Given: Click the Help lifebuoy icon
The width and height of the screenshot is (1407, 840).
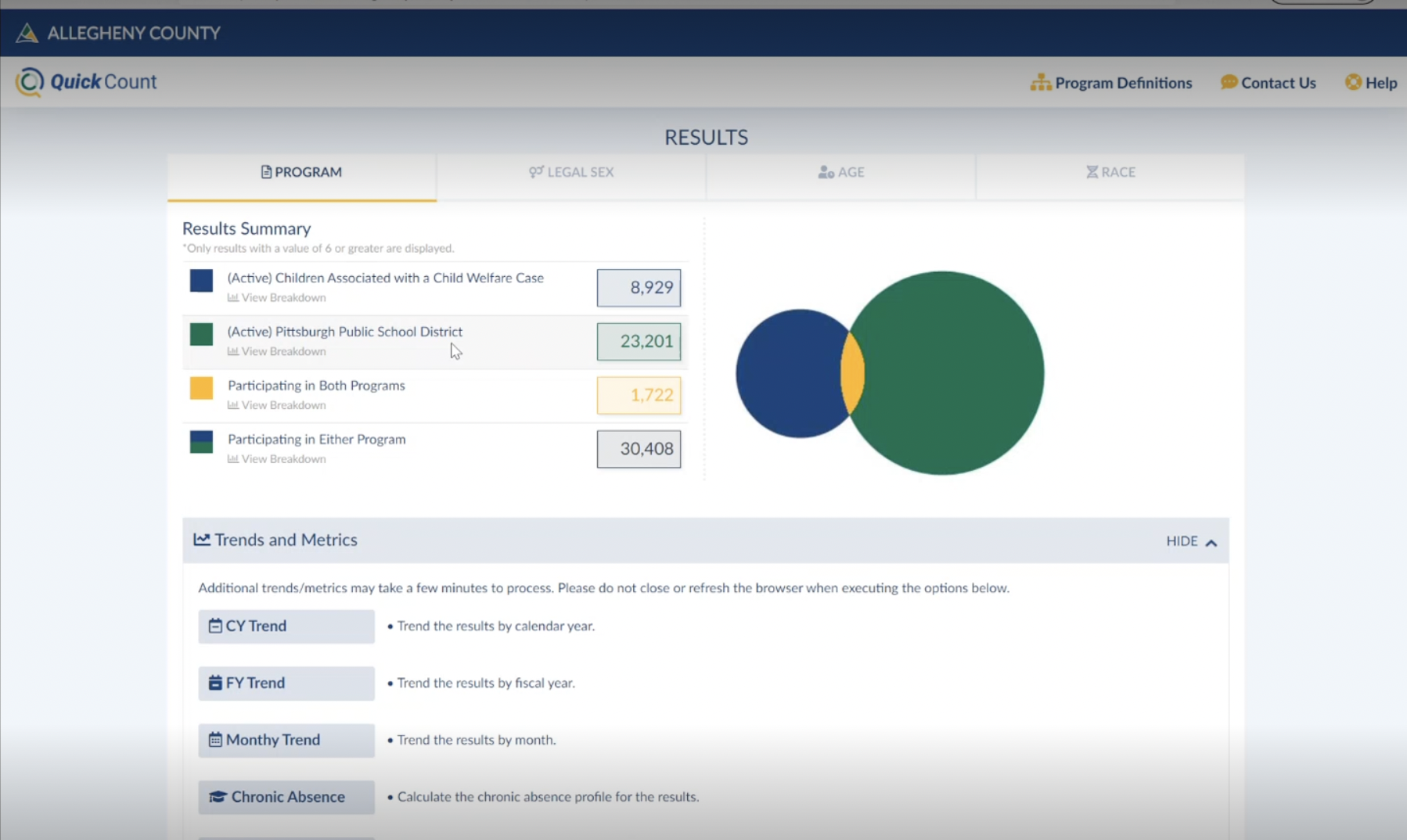Looking at the screenshot, I should coord(1353,82).
